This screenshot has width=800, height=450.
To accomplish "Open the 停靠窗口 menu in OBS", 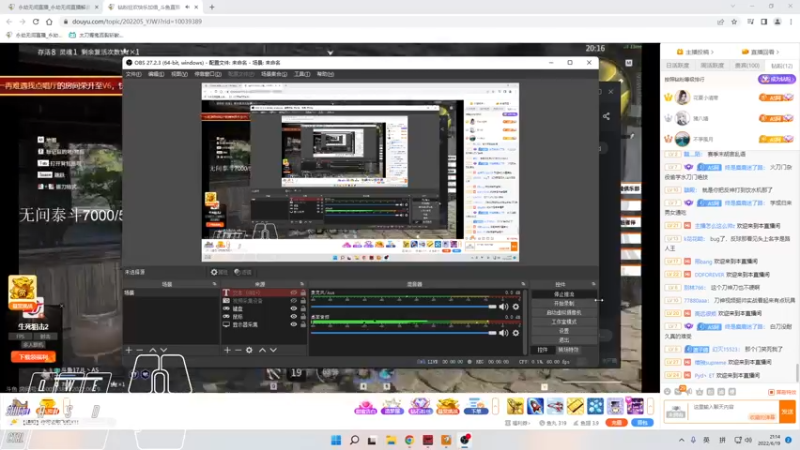I will point(208,74).
